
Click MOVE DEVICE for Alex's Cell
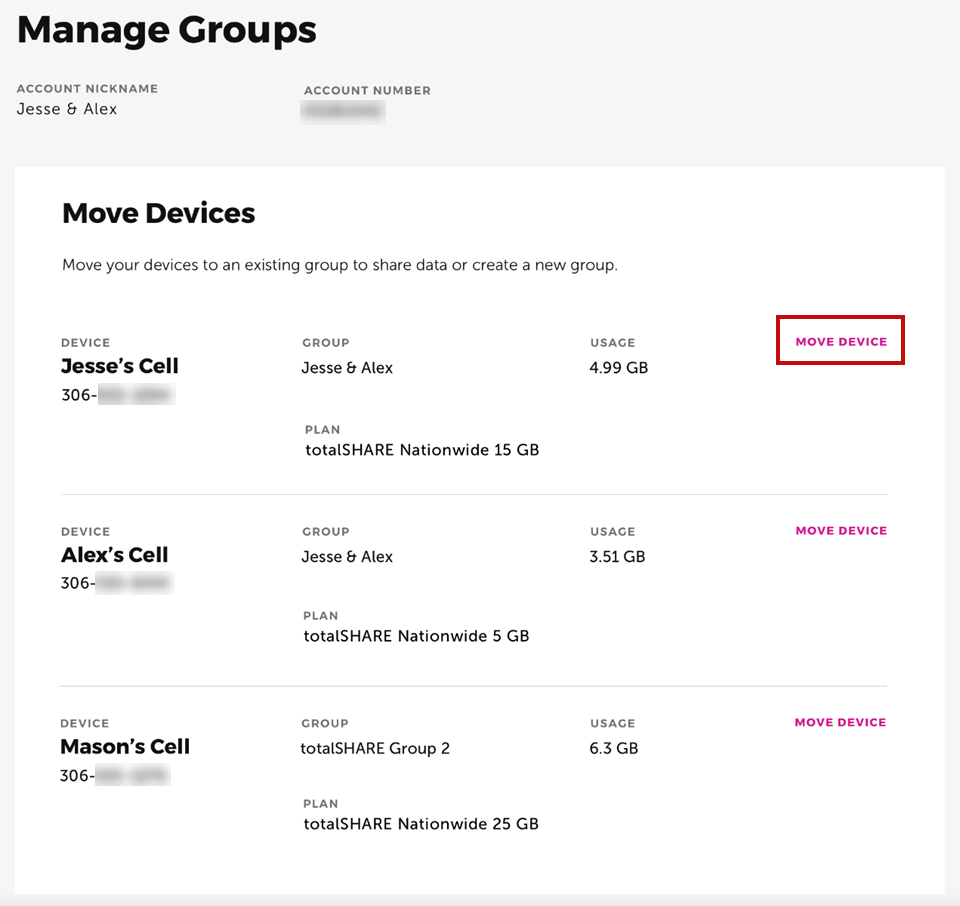(841, 530)
